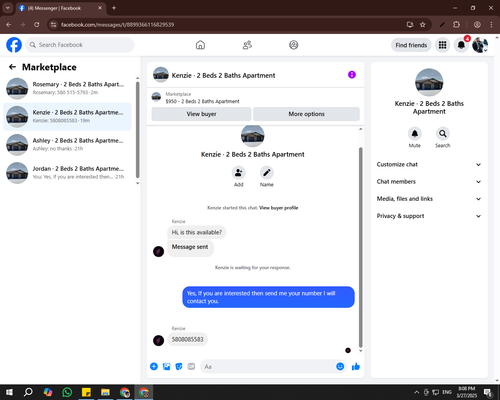Click the More options button

[306, 114]
